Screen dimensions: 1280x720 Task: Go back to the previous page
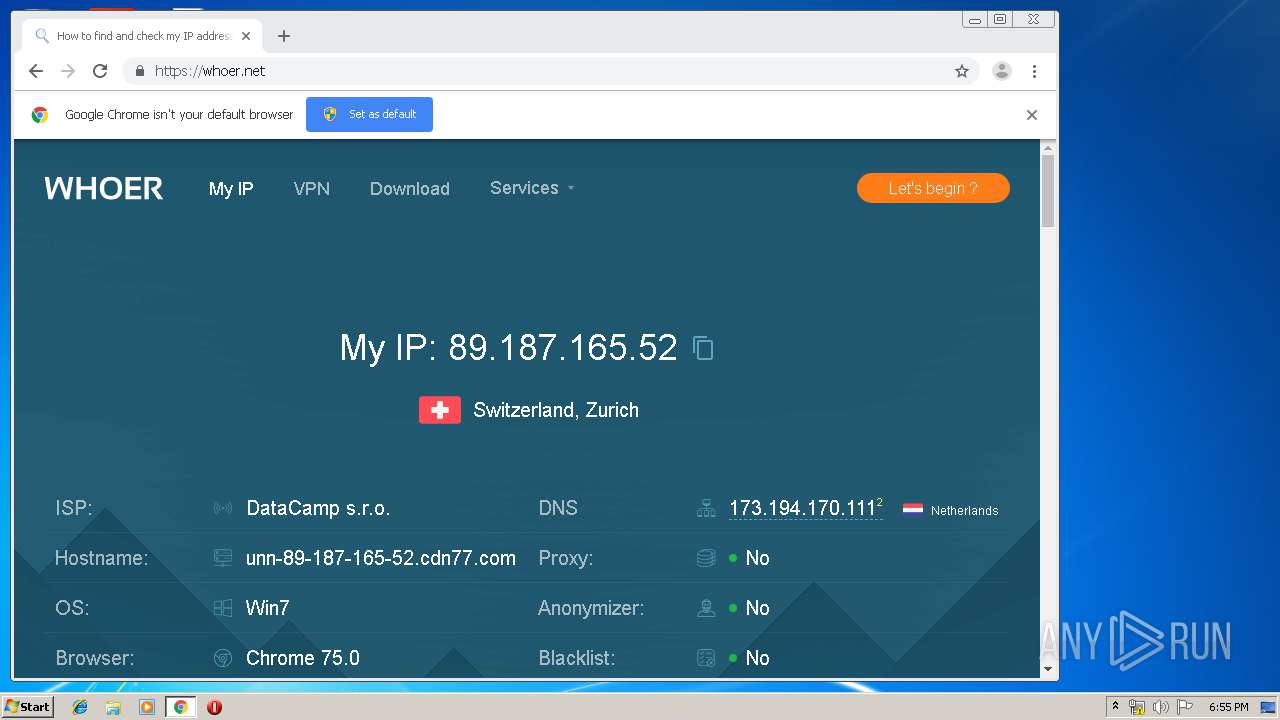[36, 71]
